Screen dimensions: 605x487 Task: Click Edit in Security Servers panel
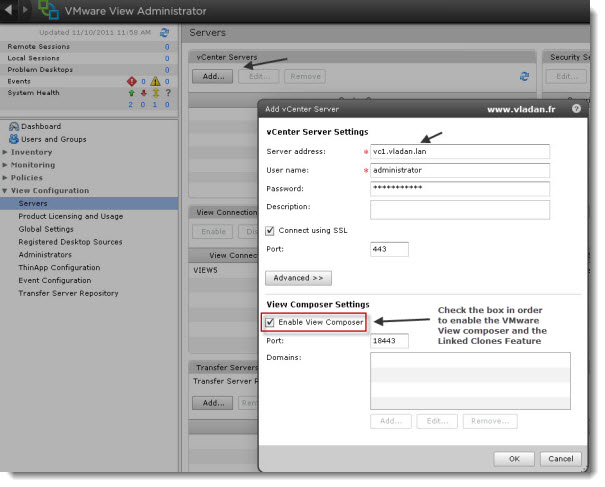pyautogui.click(x=566, y=76)
